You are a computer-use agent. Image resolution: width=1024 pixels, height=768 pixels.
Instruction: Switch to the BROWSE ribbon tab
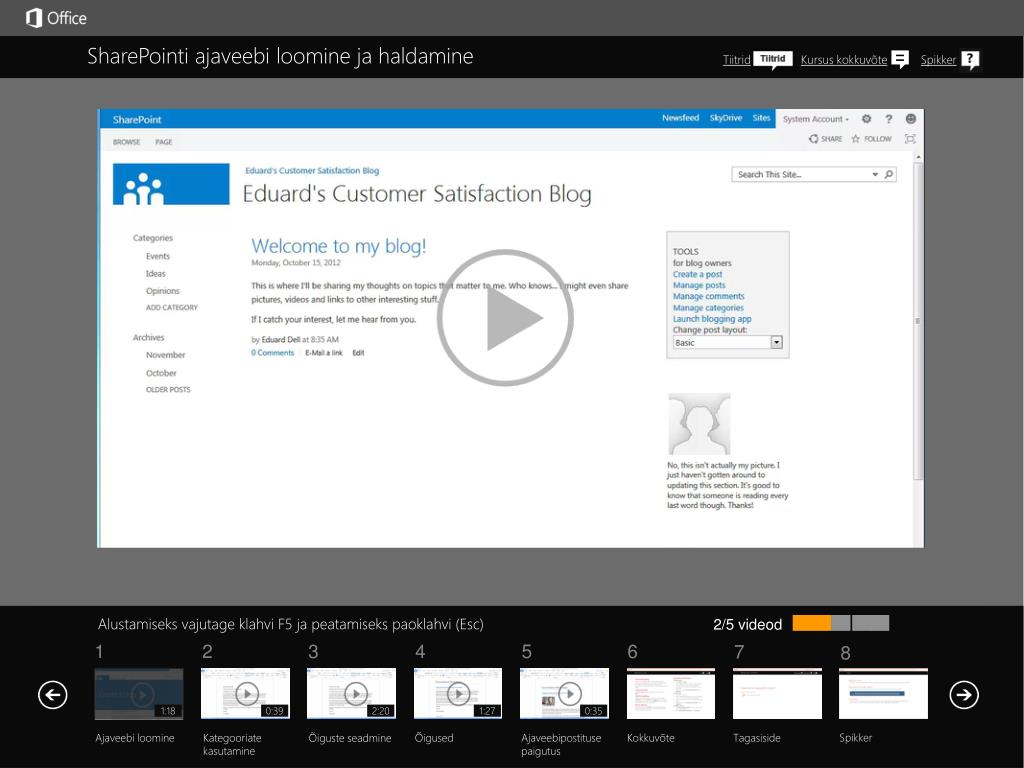(x=127, y=142)
